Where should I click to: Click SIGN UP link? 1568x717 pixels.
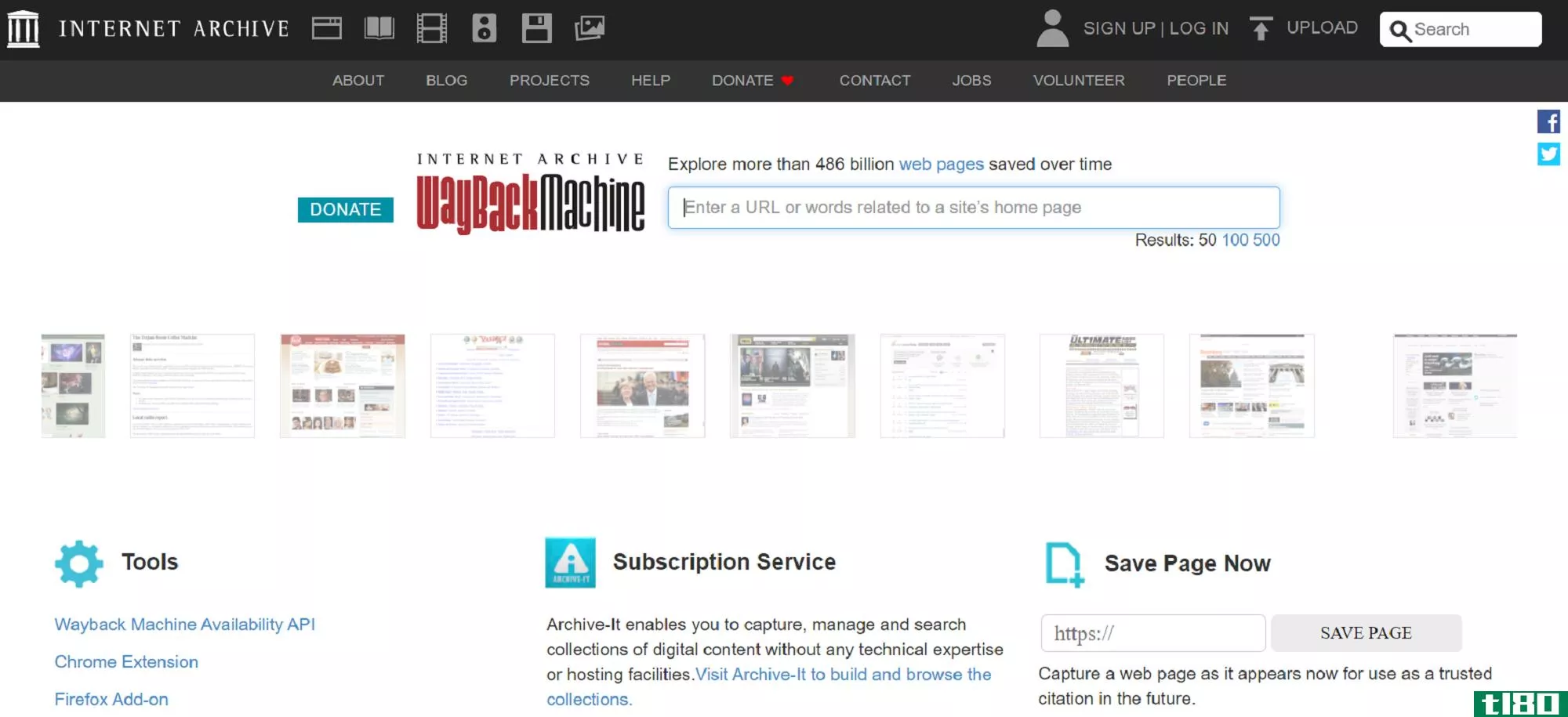tap(1119, 29)
